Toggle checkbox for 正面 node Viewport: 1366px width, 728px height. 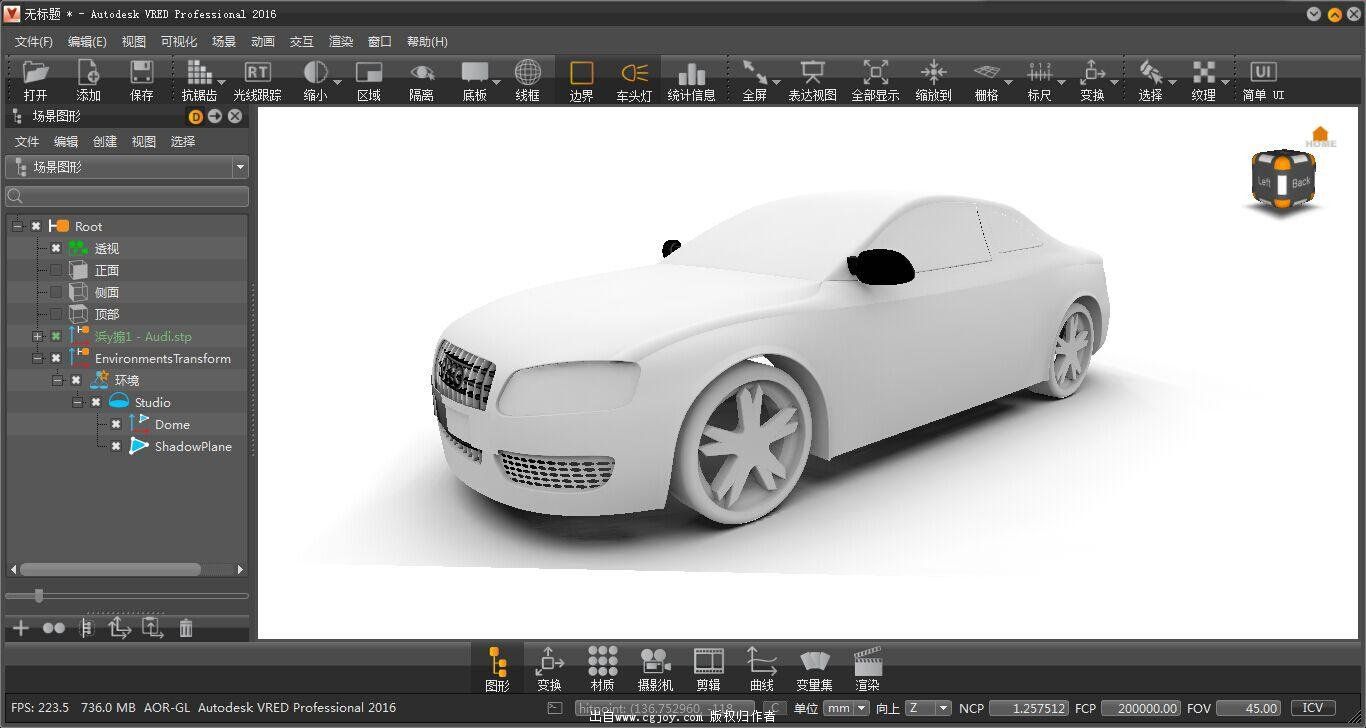(56, 270)
